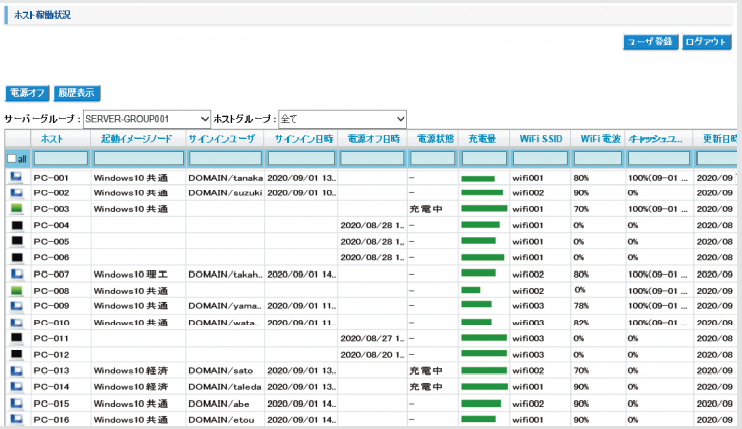Focus the ホスト column filter field
The width and height of the screenshot is (742, 429).
[61, 158]
